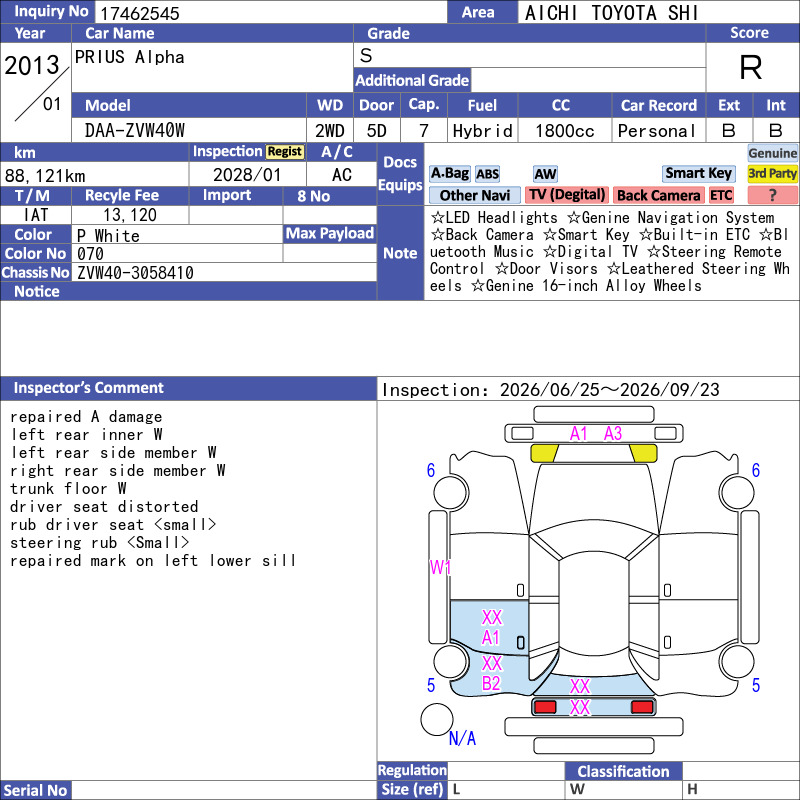Viewport: 800px width, 800px height.
Task: Click the yellow Regist label
Action: 285,152
